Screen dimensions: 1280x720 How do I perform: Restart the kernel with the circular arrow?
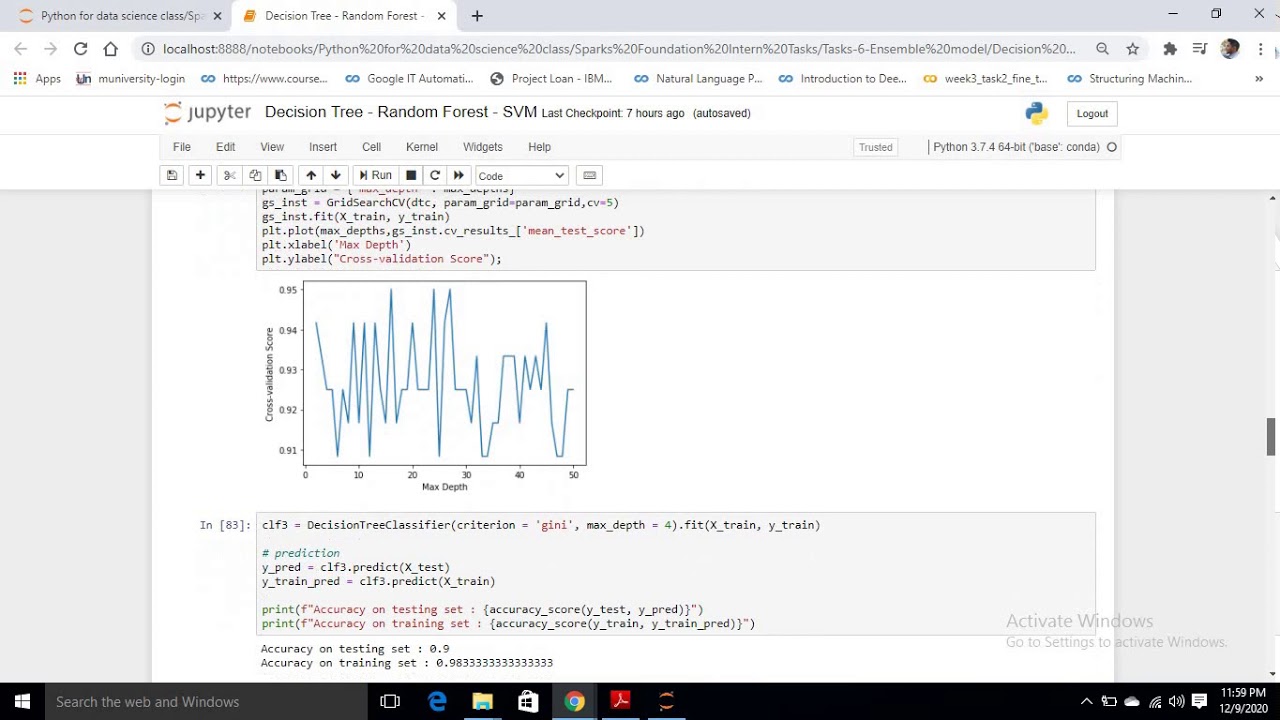[x=435, y=175]
